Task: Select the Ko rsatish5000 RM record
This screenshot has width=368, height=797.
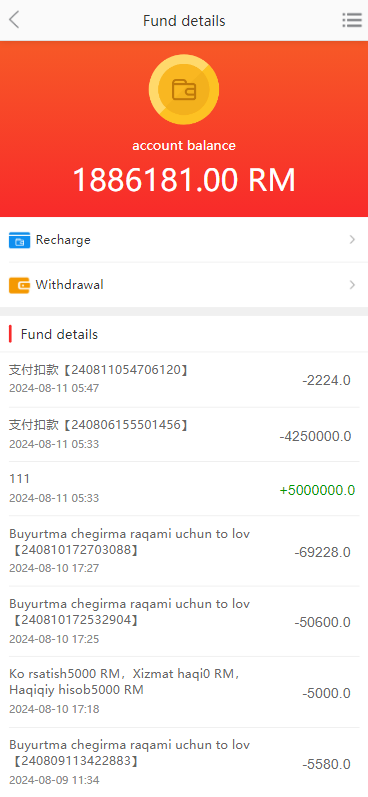Action: [184, 692]
